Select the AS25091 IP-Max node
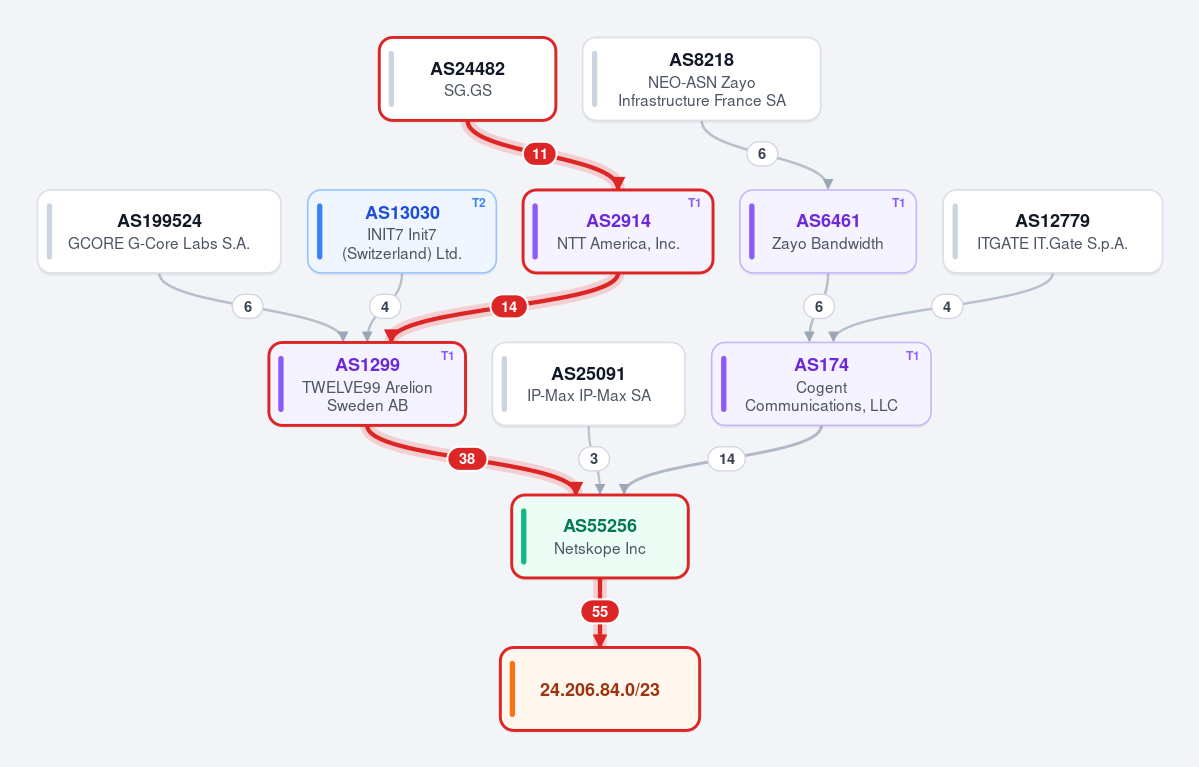The image size is (1199, 767). coord(588,384)
